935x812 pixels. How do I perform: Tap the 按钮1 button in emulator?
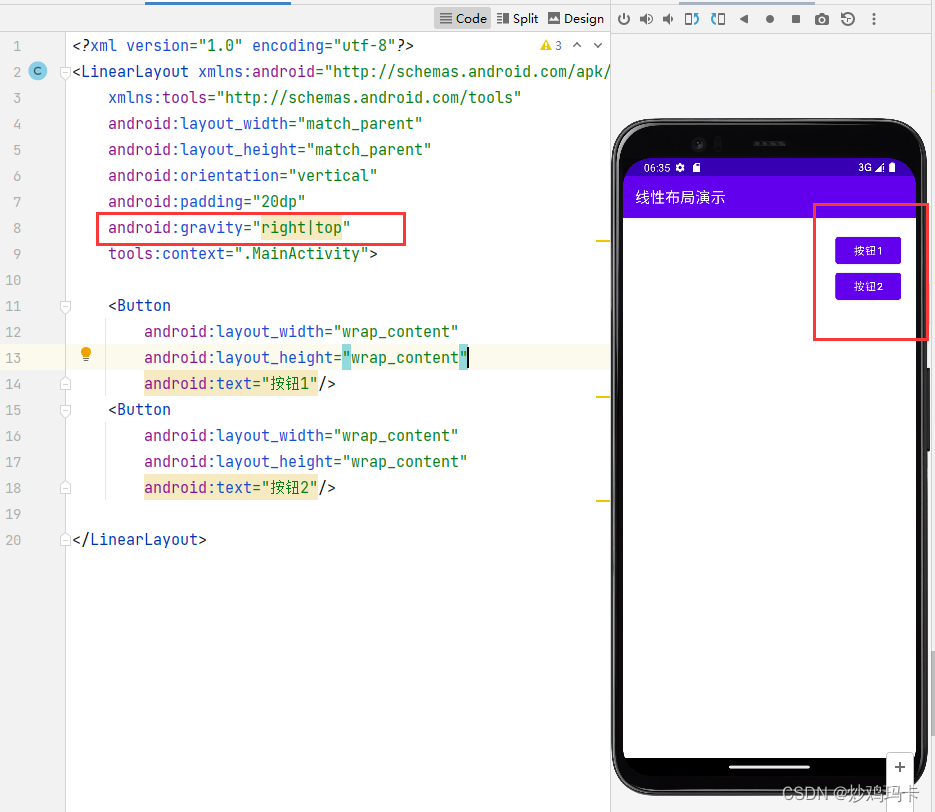pos(868,250)
